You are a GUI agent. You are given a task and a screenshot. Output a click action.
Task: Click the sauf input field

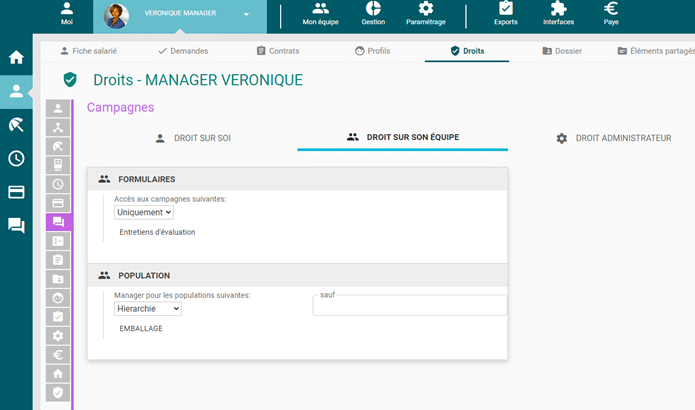pos(410,305)
